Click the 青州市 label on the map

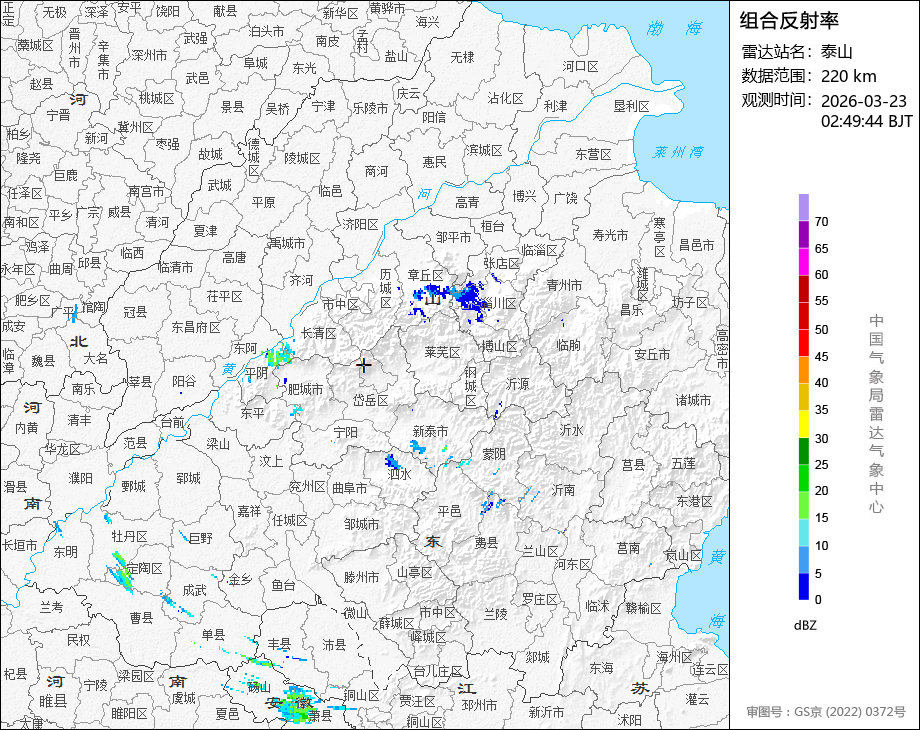coord(564,285)
